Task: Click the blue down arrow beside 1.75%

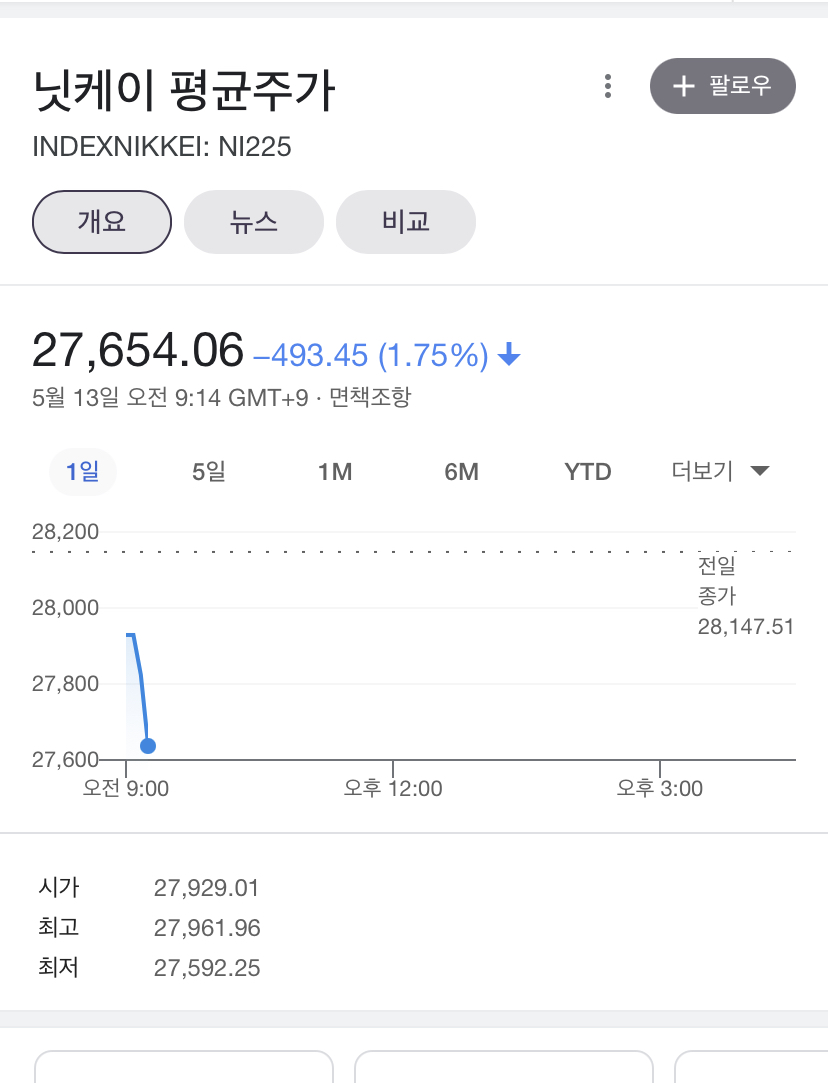Action: [x=509, y=354]
